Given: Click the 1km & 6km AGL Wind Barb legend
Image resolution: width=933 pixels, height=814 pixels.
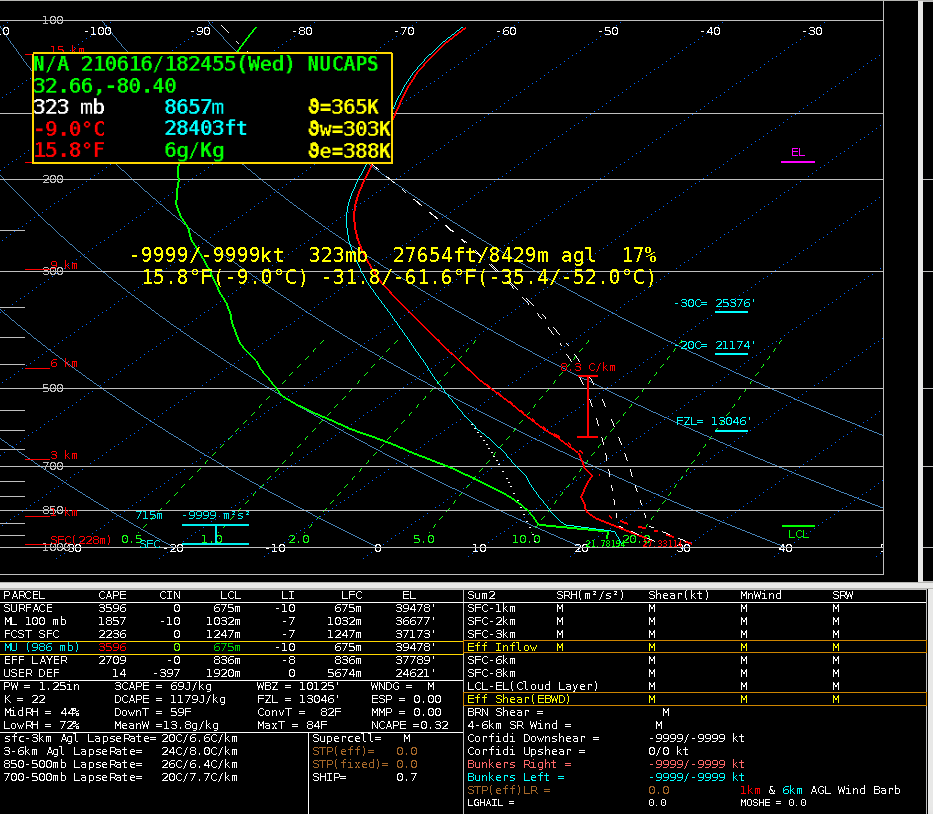Looking at the screenshot, I should [x=820, y=790].
